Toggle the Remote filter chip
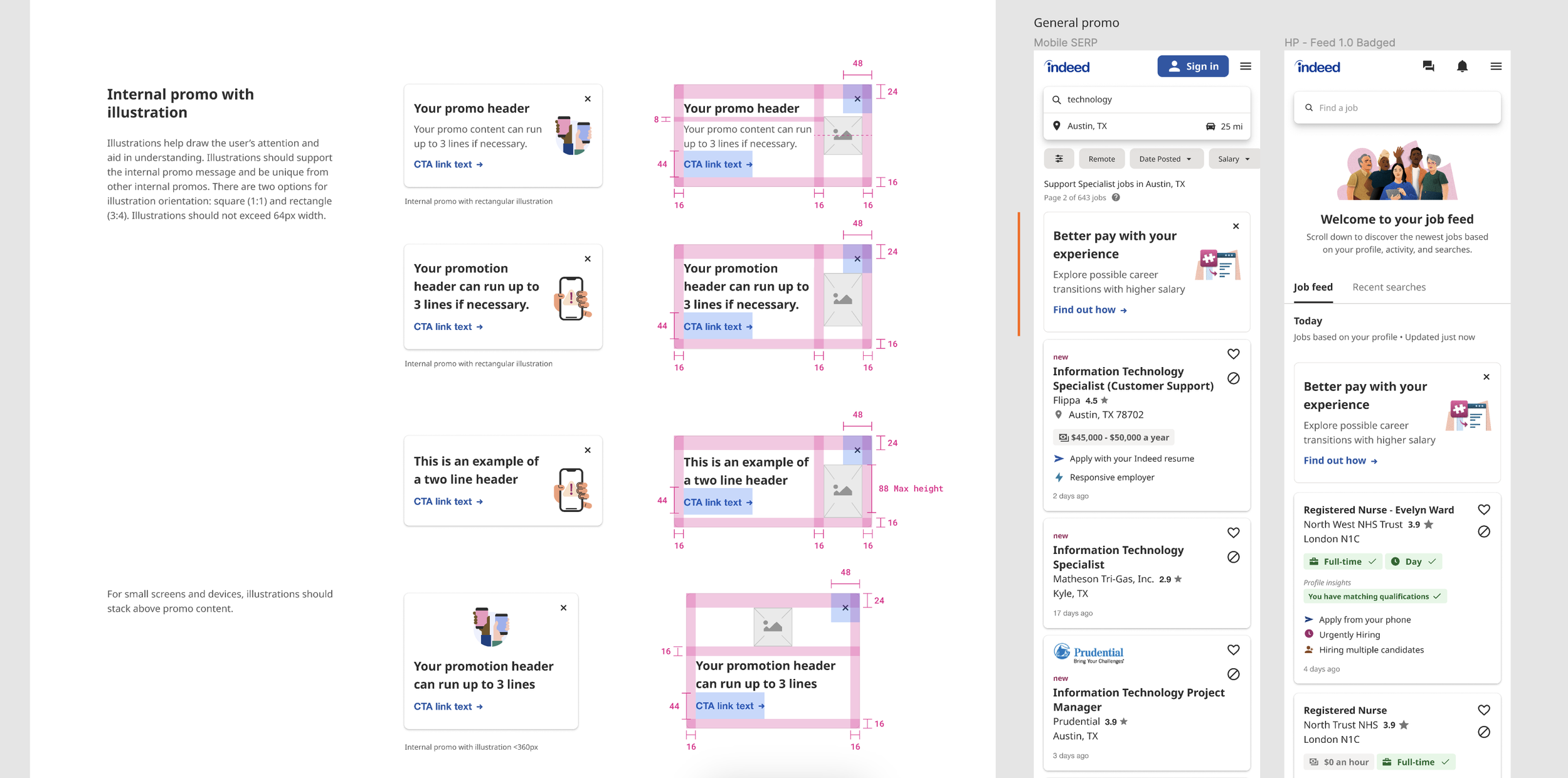The height and width of the screenshot is (778, 1568). pyautogui.click(x=1101, y=159)
